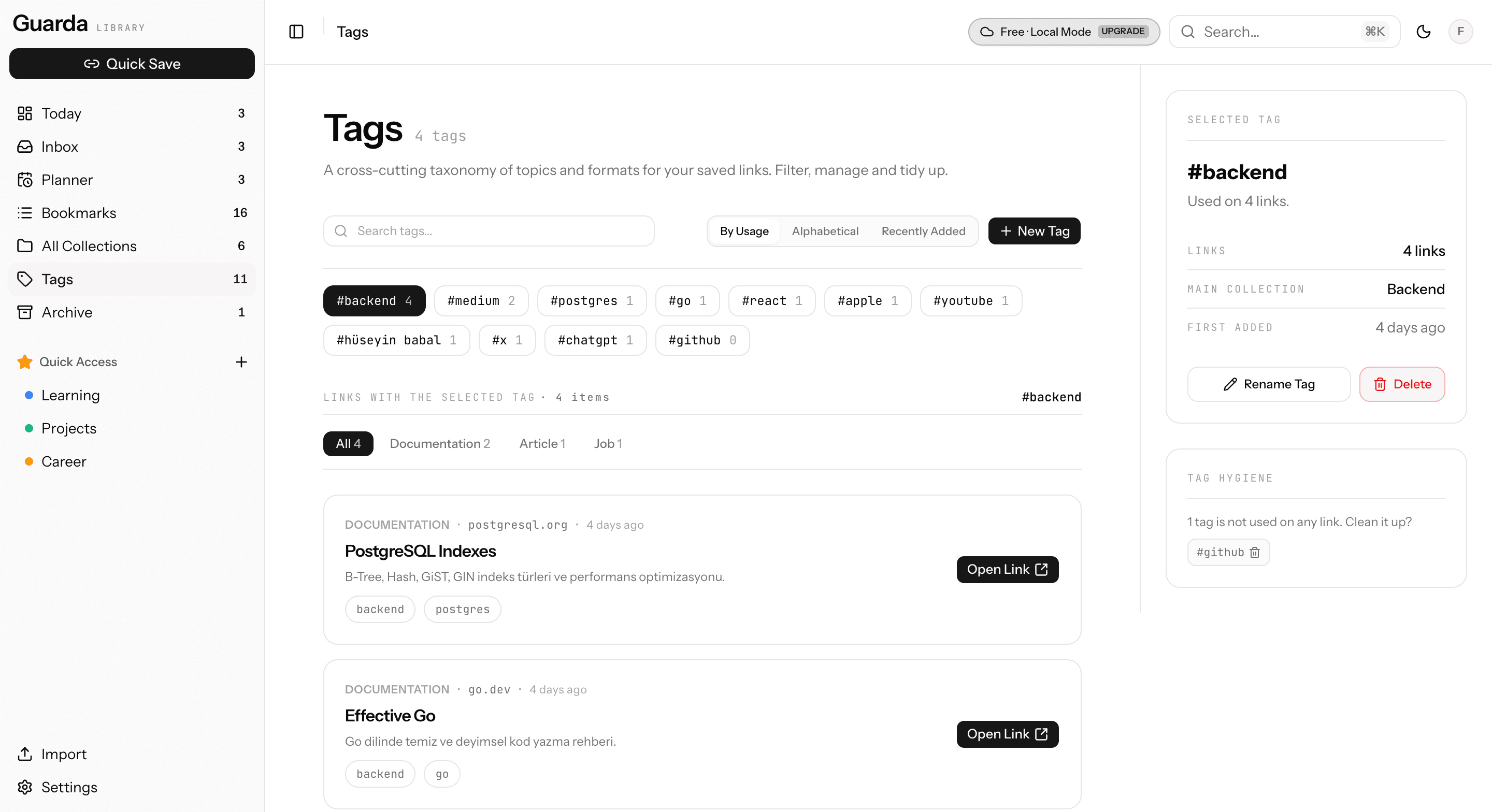
Task: Select the #hüseyin babal tag chip
Action: coord(396,340)
